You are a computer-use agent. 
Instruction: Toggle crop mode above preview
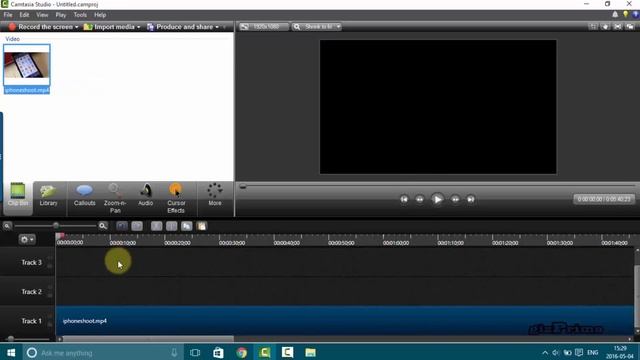pos(593,27)
